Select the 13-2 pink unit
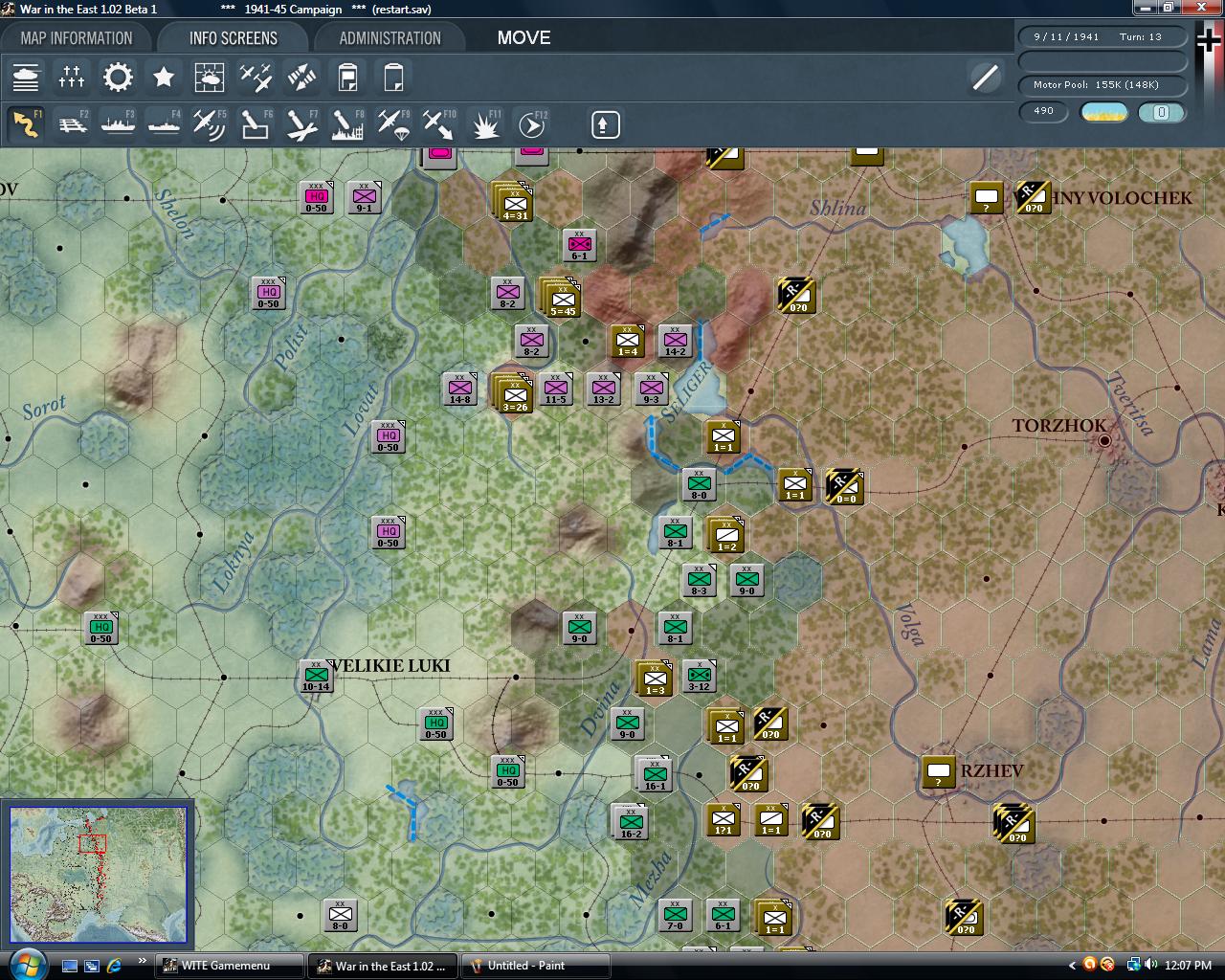The image size is (1225, 980). pos(603,389)
